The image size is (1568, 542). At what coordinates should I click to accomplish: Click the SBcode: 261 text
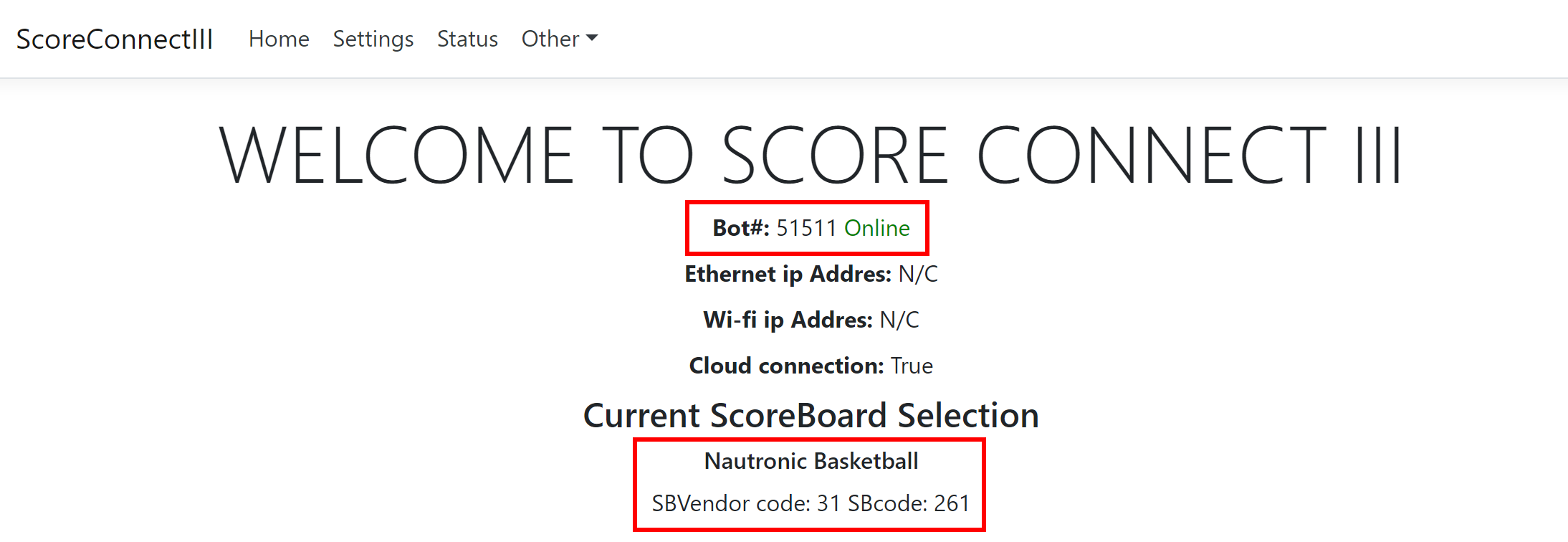(909, 503)
